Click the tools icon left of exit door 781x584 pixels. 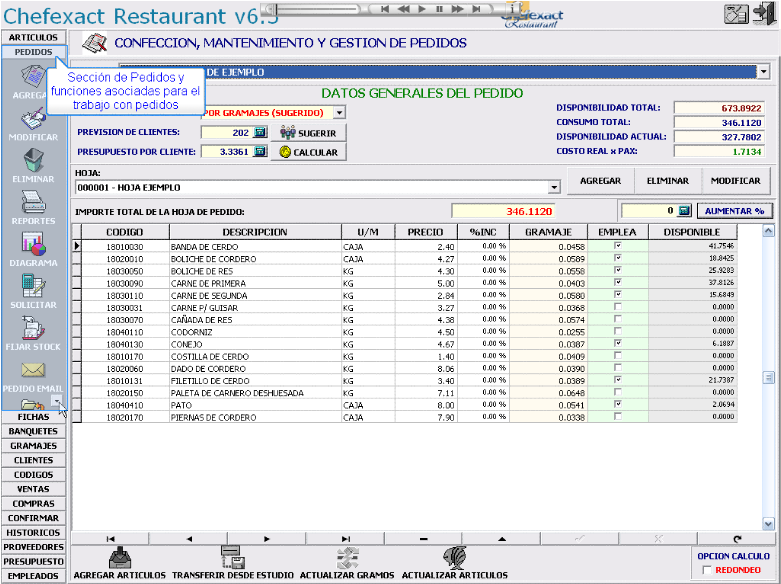click(736, 14)
